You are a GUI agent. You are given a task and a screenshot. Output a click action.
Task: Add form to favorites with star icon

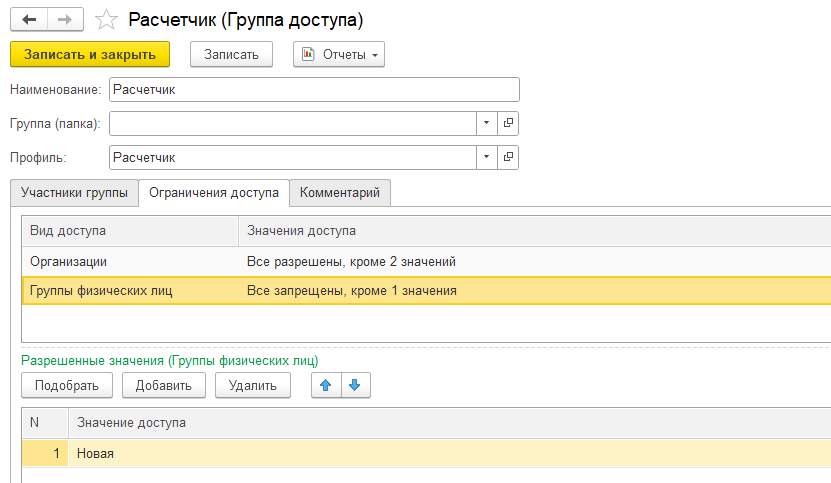click(104, 20)
